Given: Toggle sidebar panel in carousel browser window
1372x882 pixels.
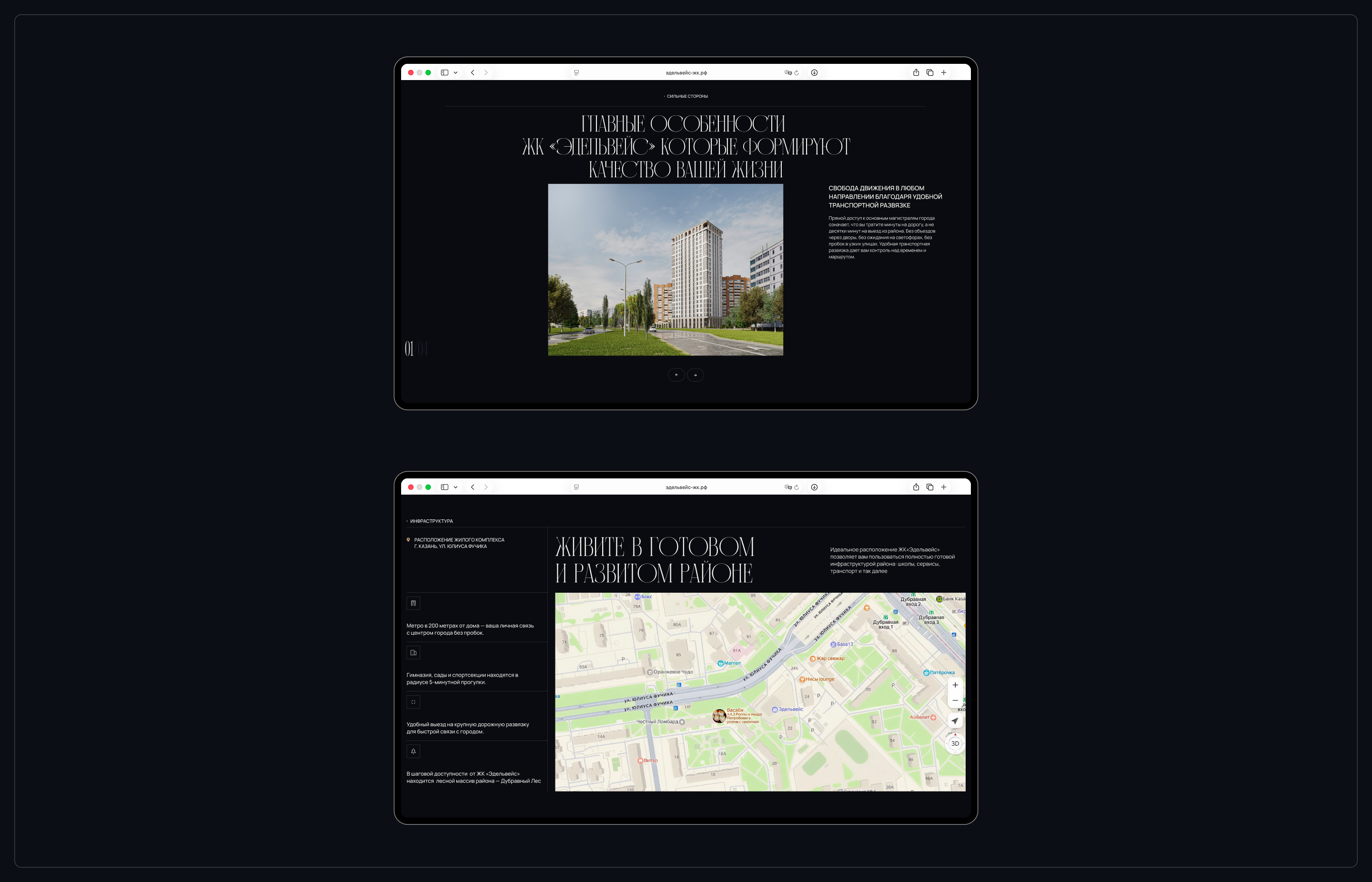Looking at the screenshot, I should pos(444,73).
